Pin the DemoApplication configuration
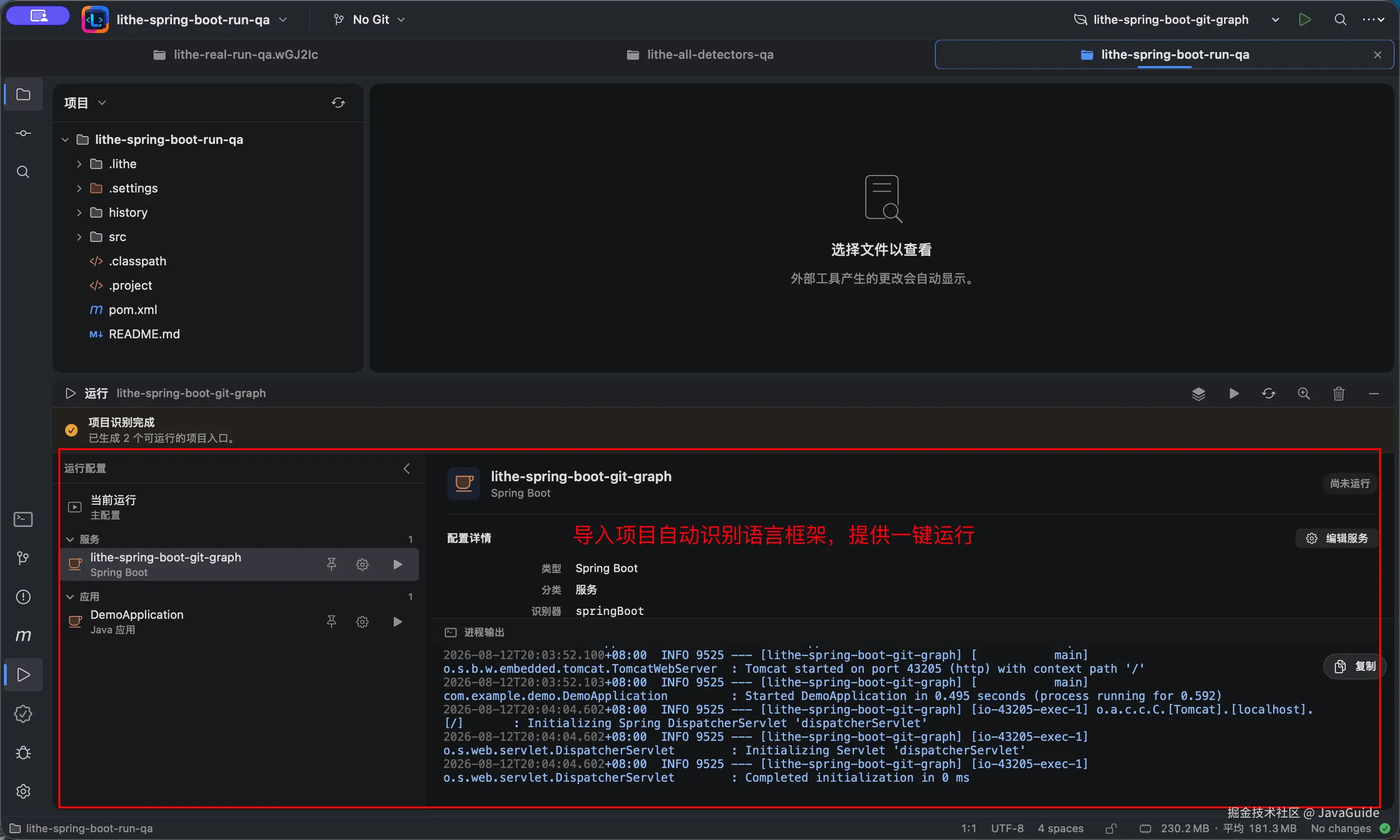This screenshot has height=840, width=1400. click(332, 622)
